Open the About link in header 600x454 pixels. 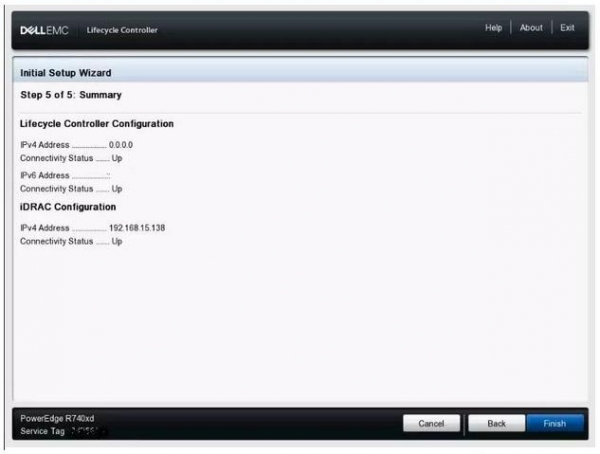[x=531, y=28]
